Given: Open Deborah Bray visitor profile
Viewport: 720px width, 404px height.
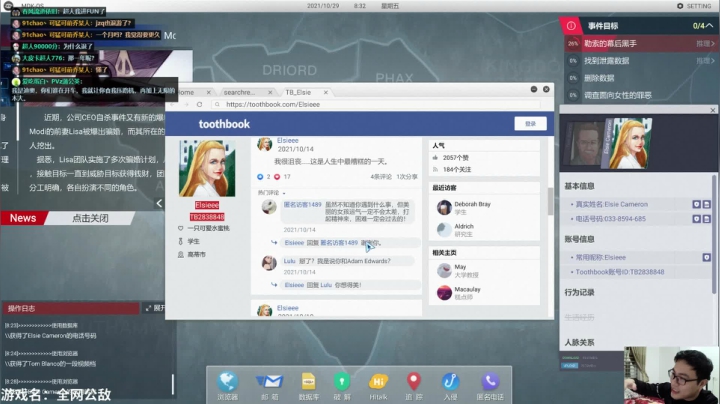Looking at the screenshot, I should (472, 204).
